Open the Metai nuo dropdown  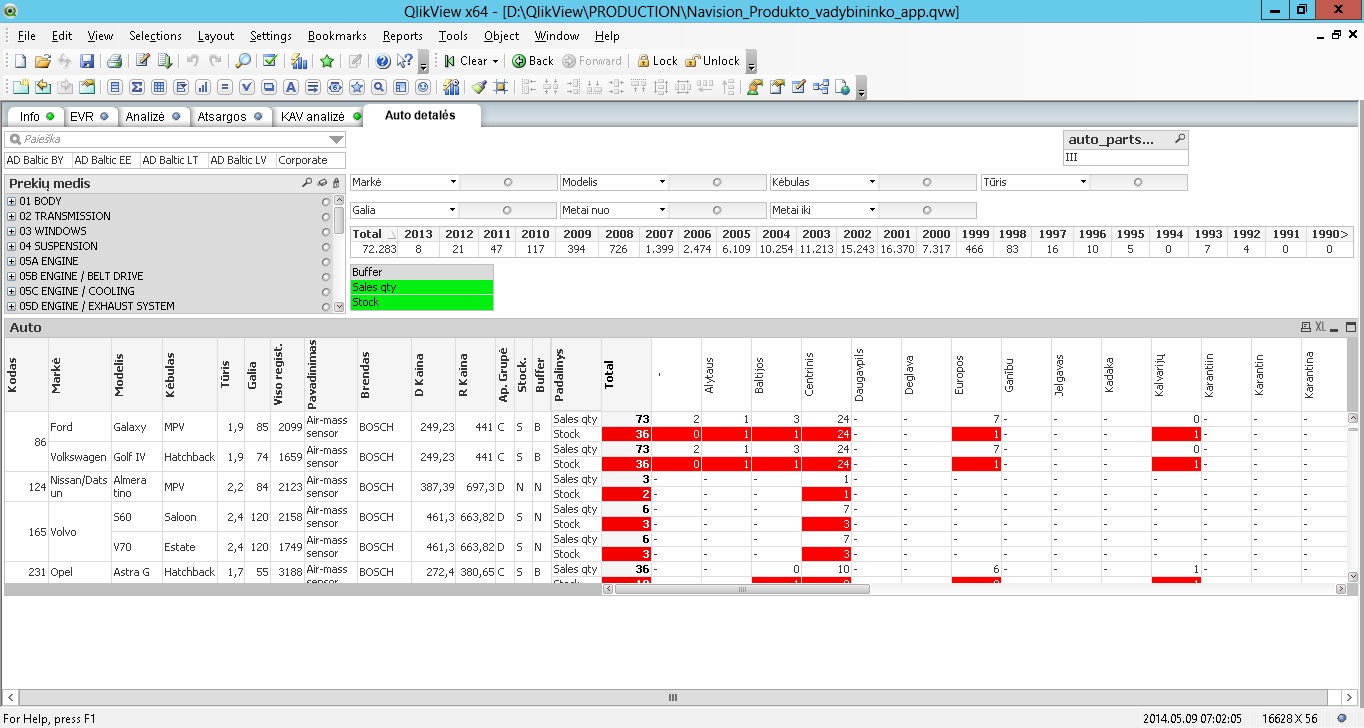coord(662,211)
